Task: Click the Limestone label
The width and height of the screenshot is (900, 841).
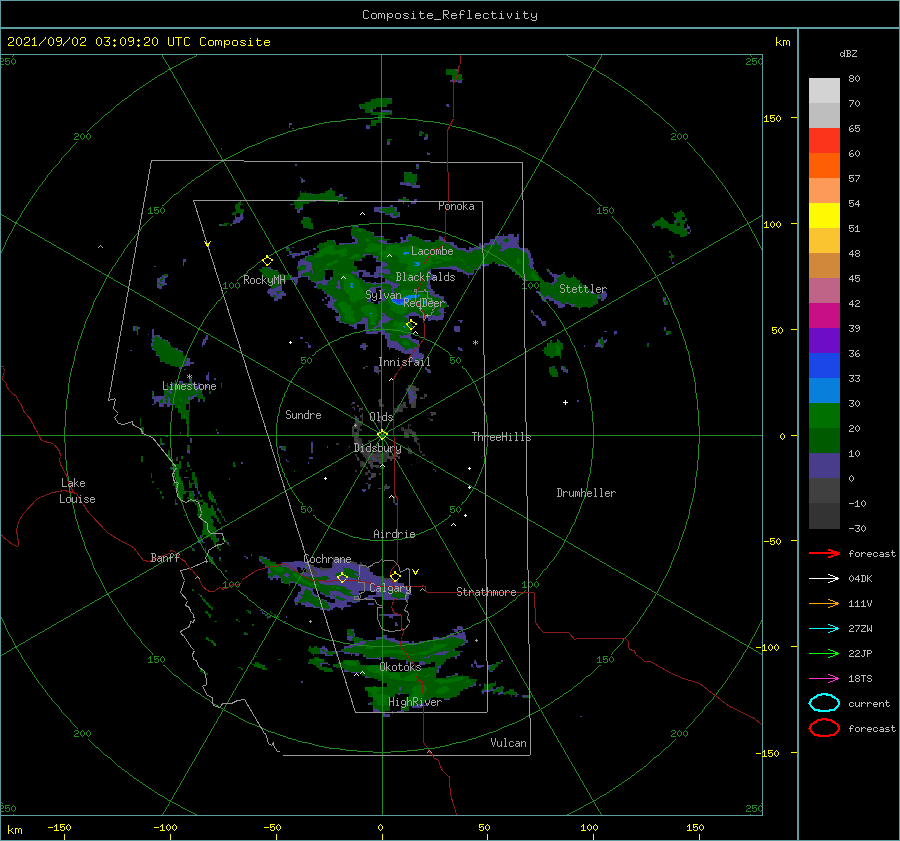Action: pos(189,386)
